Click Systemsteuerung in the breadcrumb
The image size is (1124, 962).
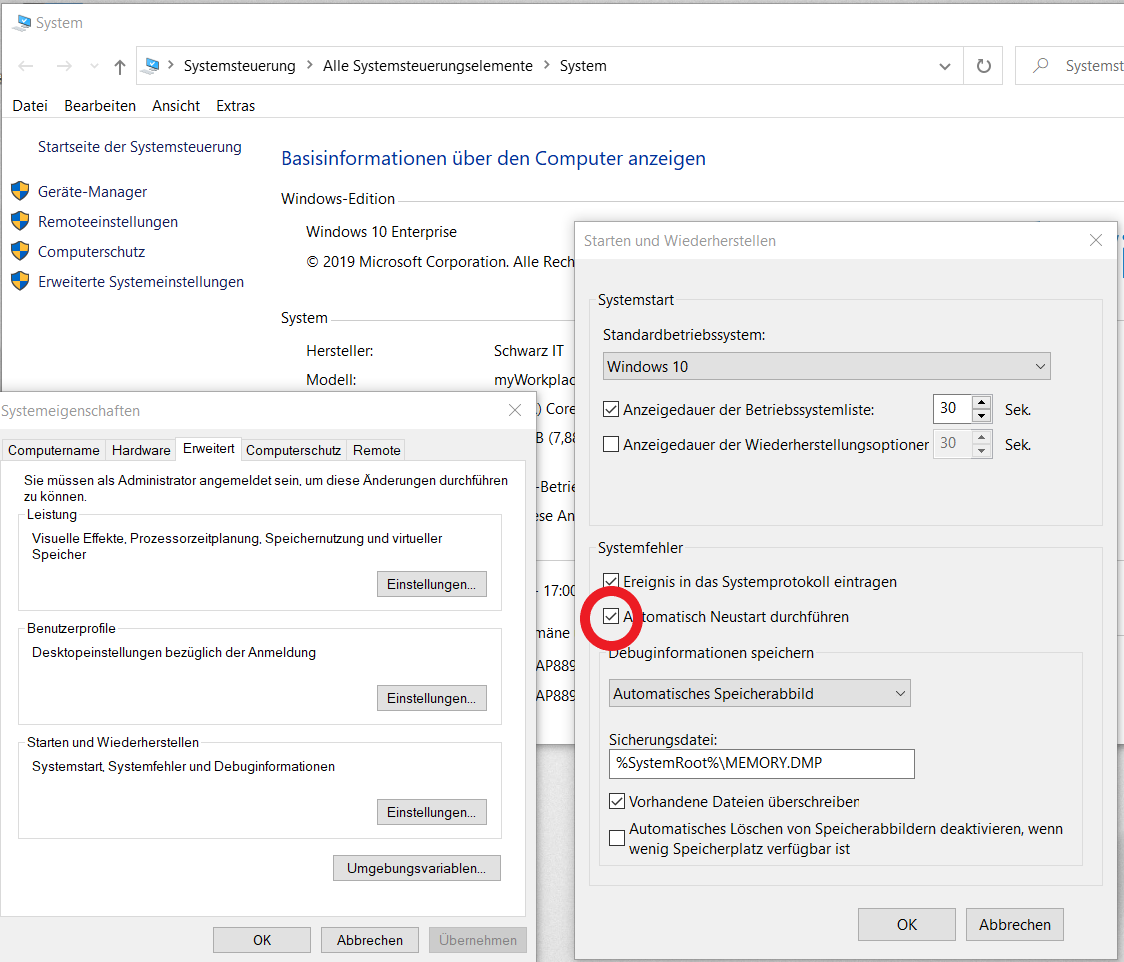pyautogui.click(x=239, y=66)
